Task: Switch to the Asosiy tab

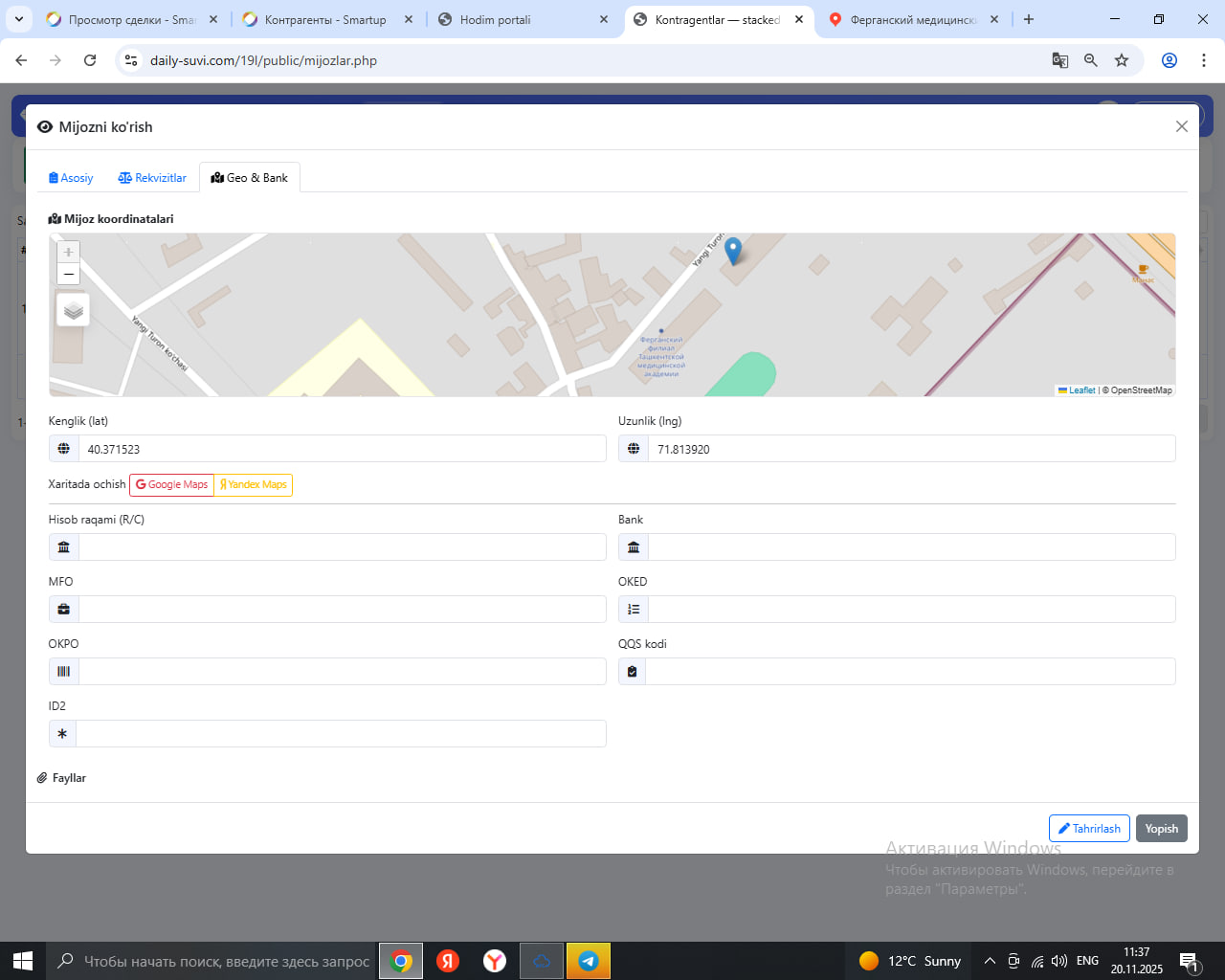Action: [71, 178]
